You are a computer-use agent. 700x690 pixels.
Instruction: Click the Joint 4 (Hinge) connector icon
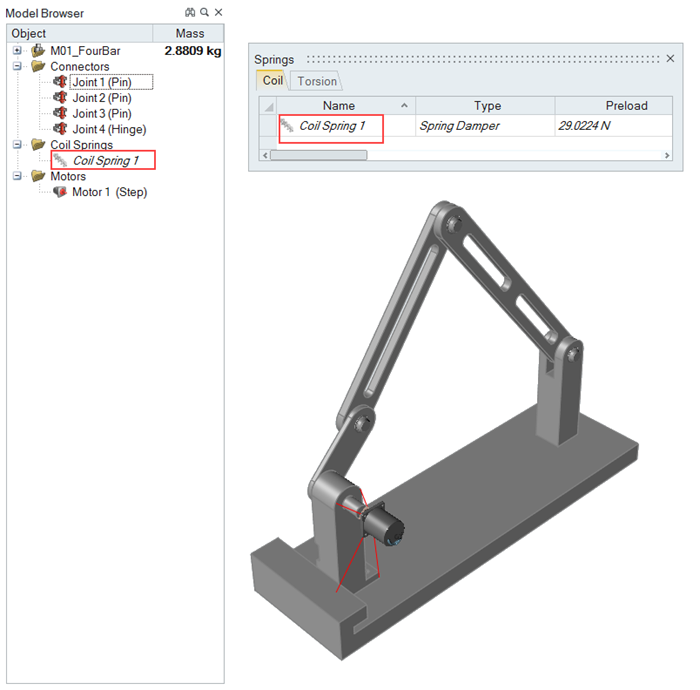click(x=60, y=129)
